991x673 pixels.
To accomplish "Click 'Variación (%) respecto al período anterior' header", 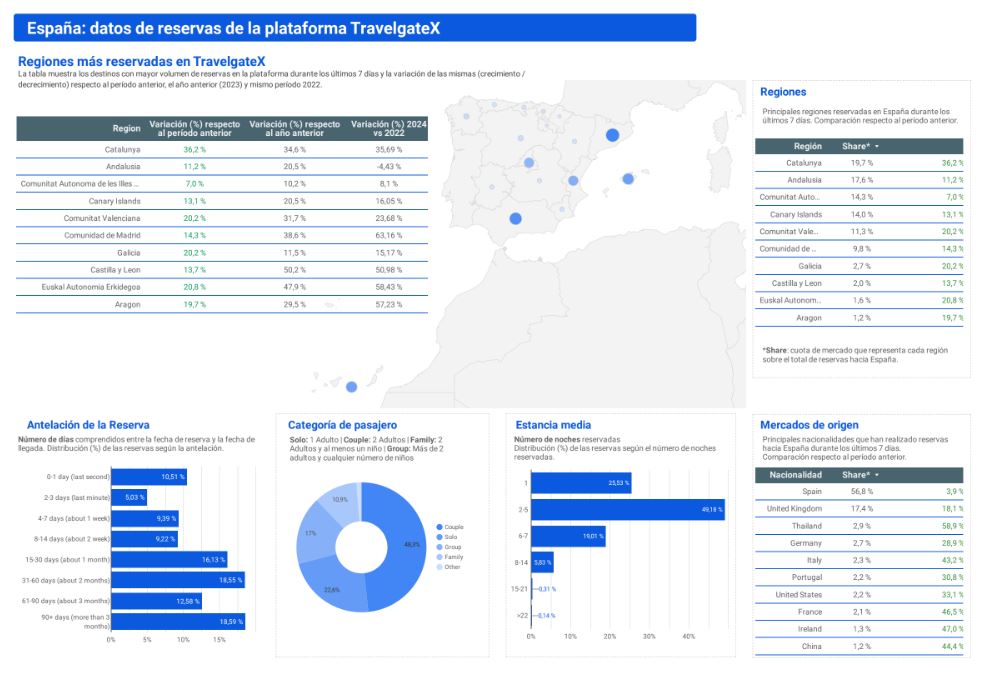I will 195,128.
